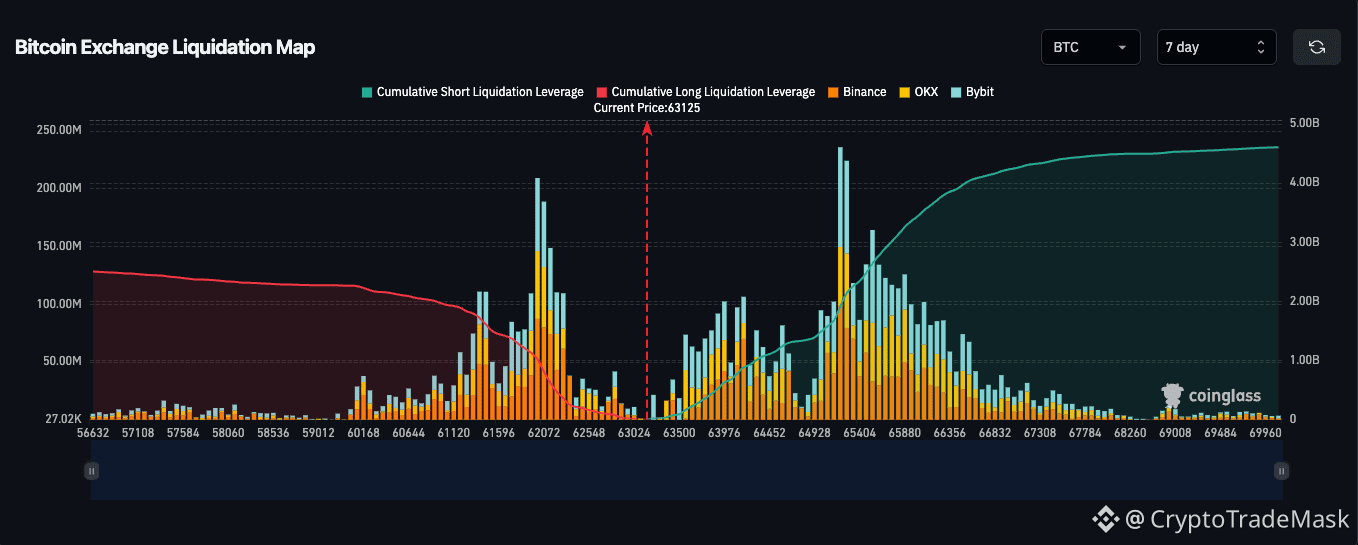The image size is (1358, 545).
Task: Click the 64928 price axis label
Action: (814, 433)
